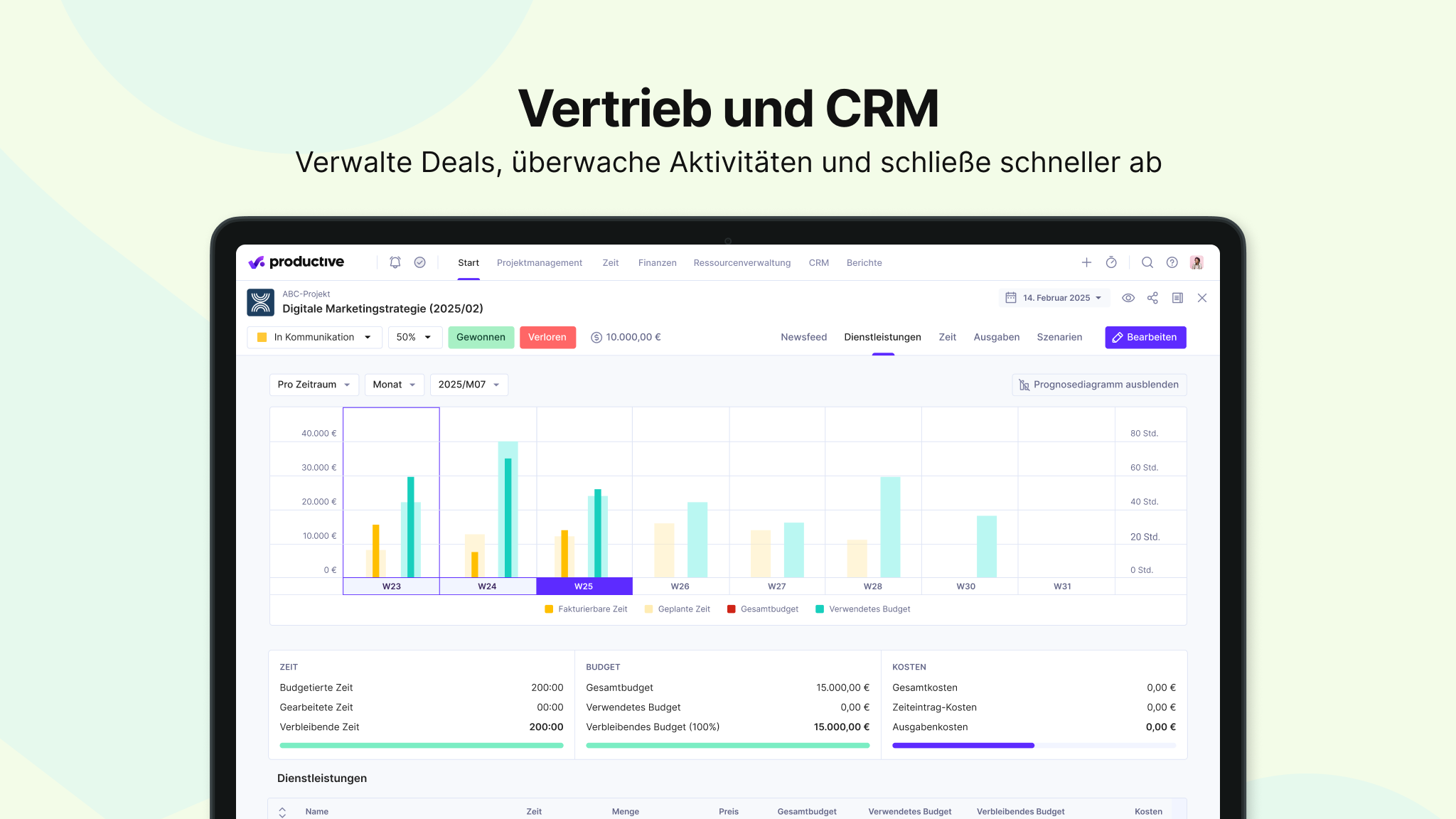Expand the 50% probability dropdown
Viewport: 1456px width, 819px height.
pos(414,337)
